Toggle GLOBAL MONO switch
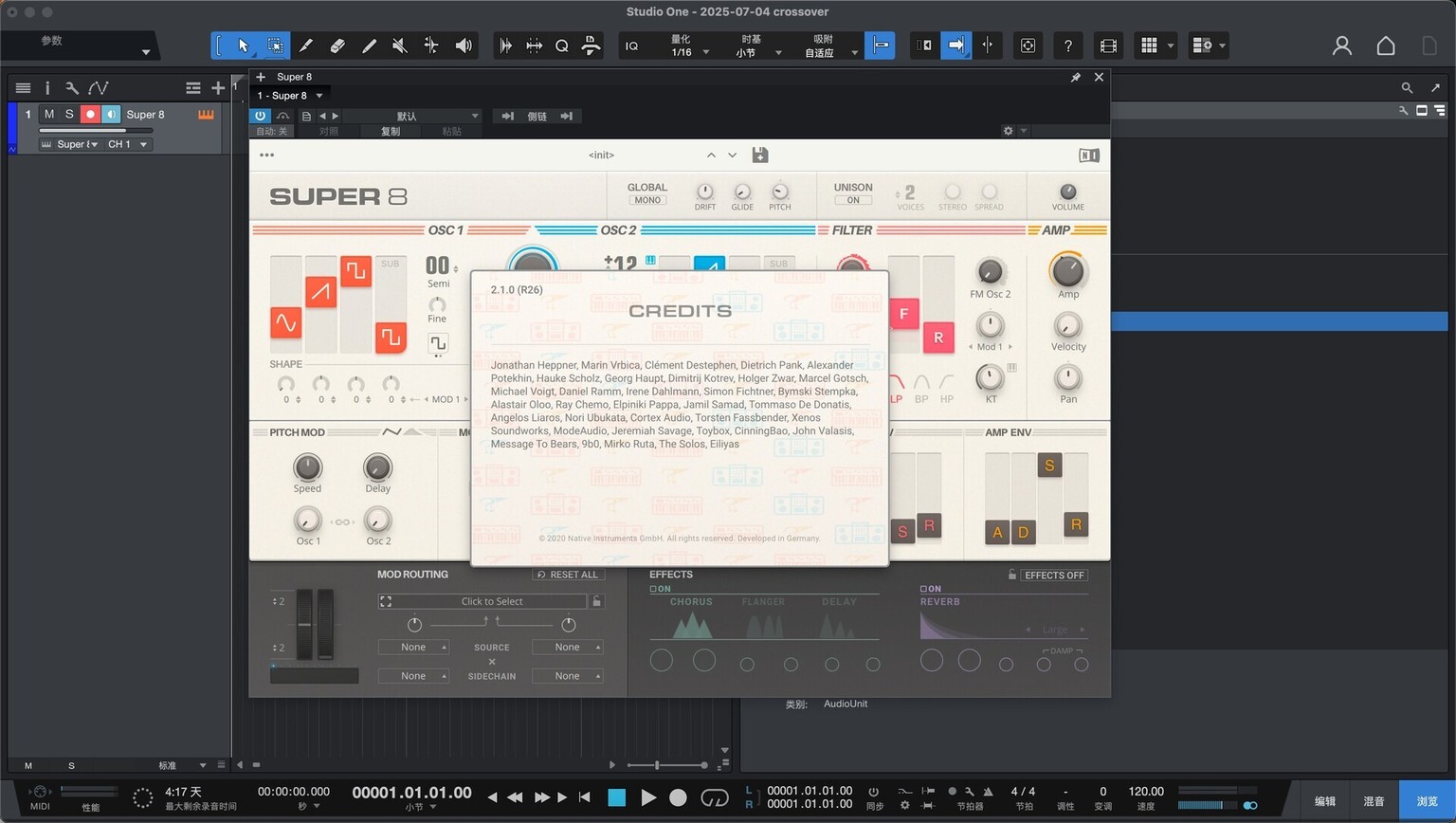The image size is (1456, 823). [647, 200]
